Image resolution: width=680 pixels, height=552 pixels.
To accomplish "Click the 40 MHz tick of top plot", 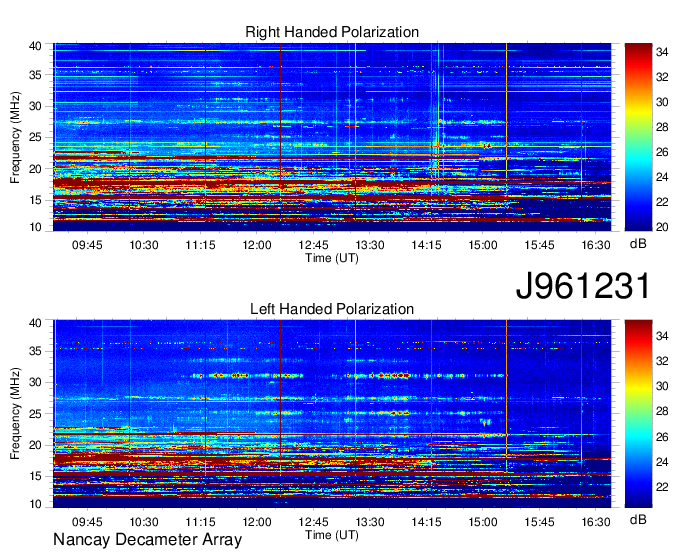I will (x=36, y=46).
